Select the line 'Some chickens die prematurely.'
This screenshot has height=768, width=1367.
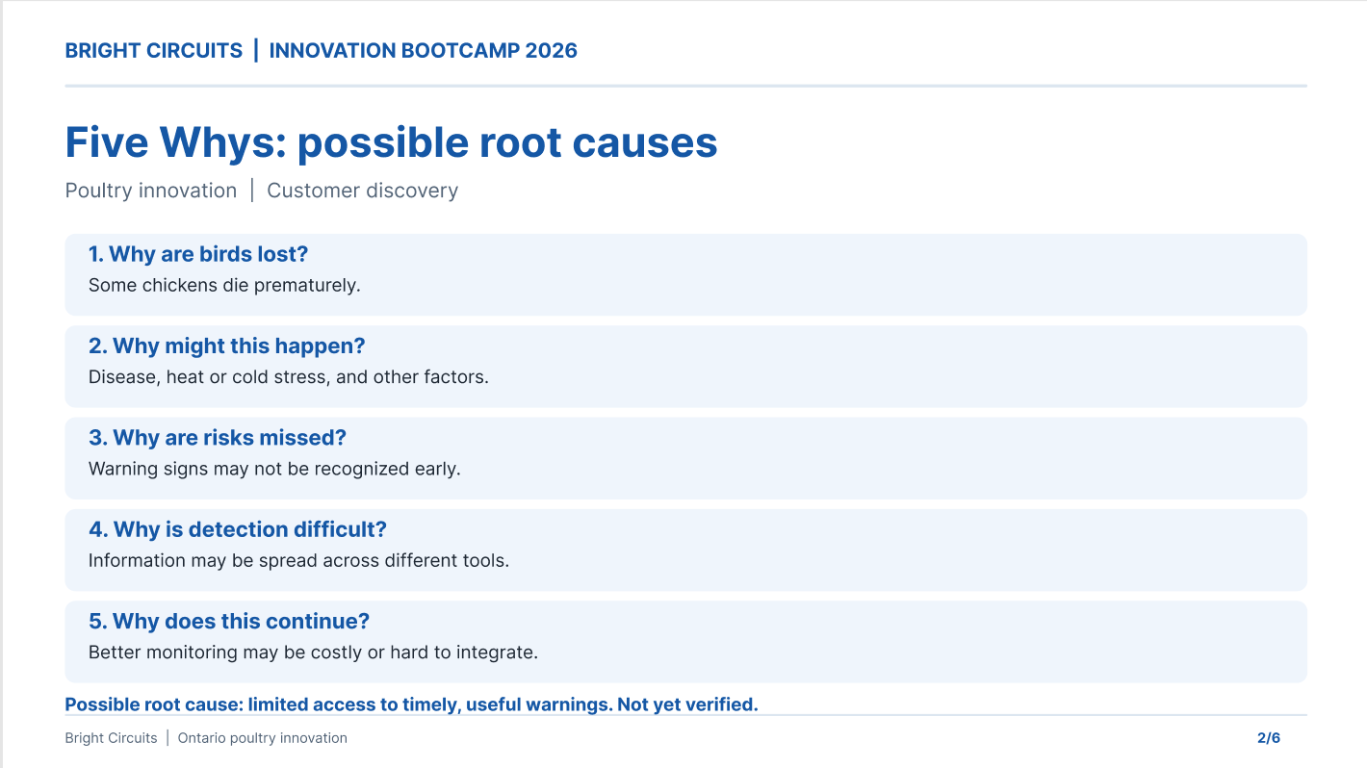tap(224, 285)
